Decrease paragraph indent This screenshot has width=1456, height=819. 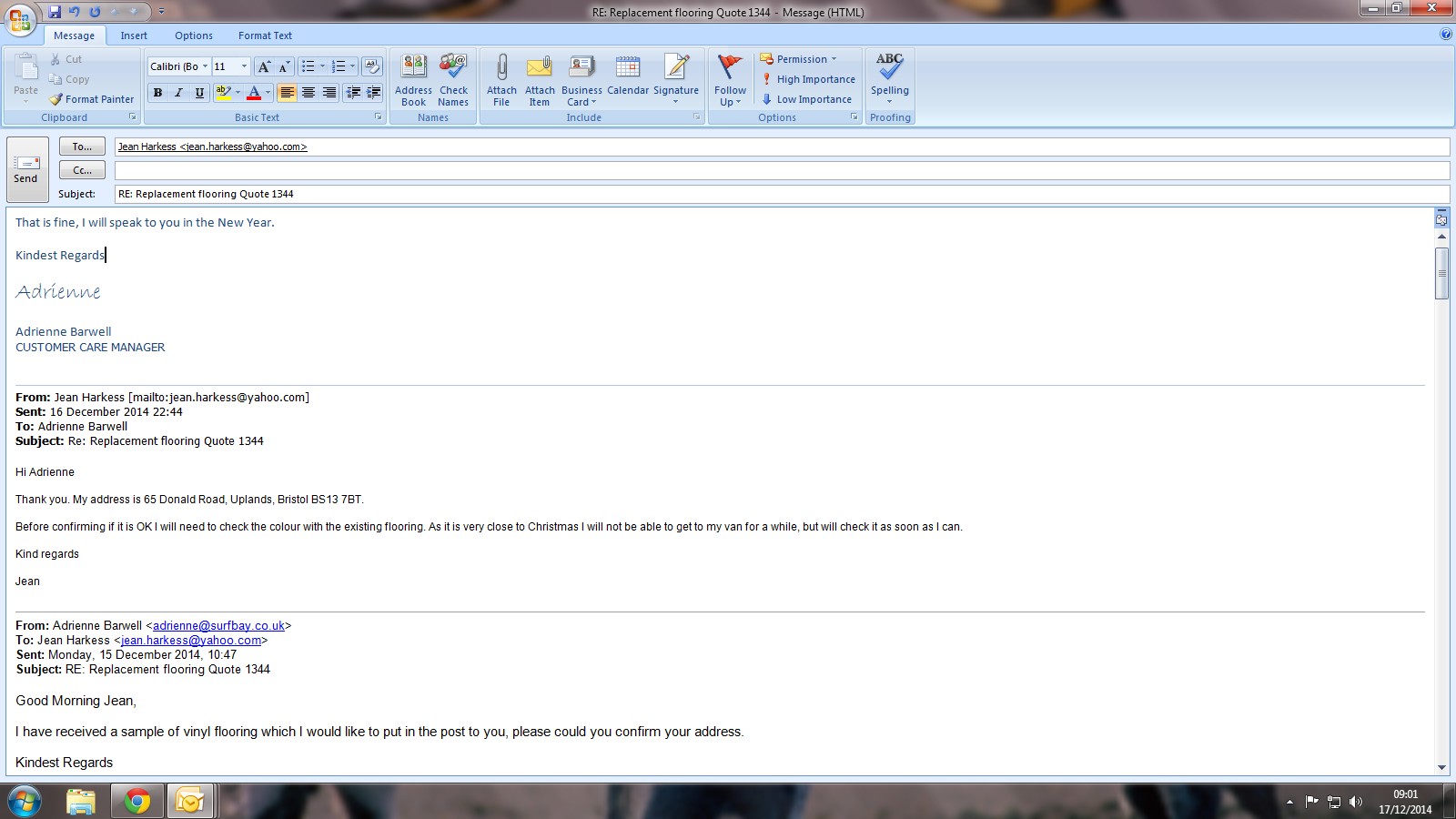point(353,93)
